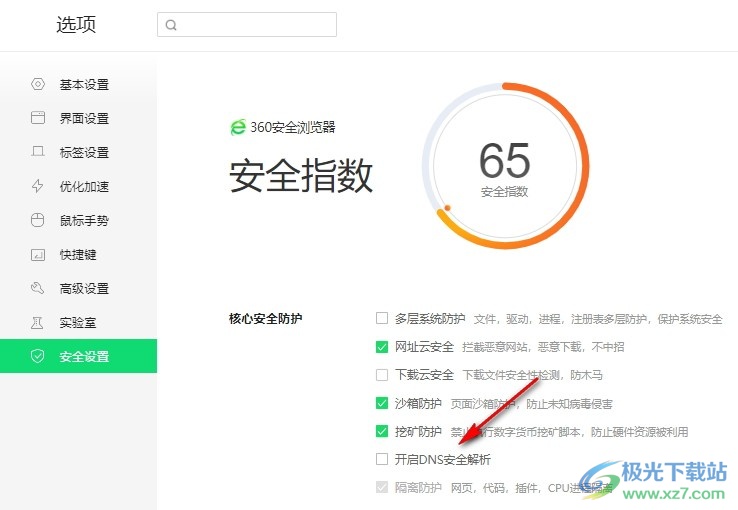This screenshot has width=738, height=510.
Task: Click description 拦截恶意网站，恶意下载，不中招
Action: click(543, 347)
